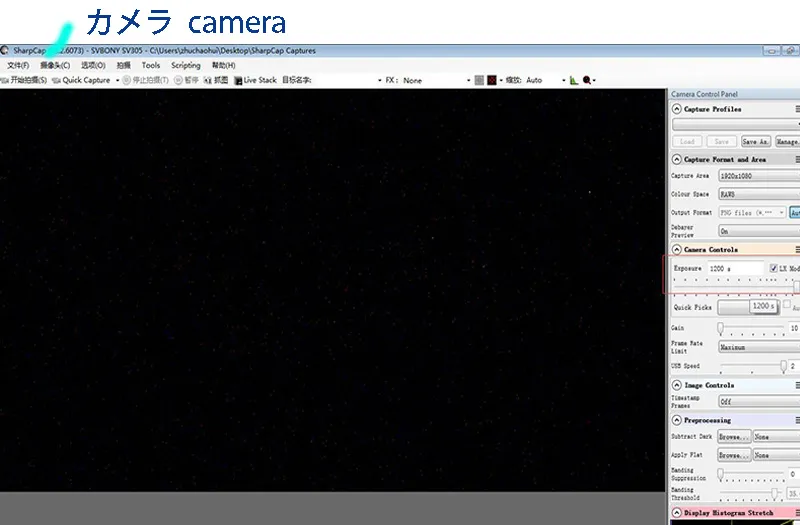The height and width of the screenshot is (525, 800).
Task: Collapse the Image Controls section
Action: 677,385
